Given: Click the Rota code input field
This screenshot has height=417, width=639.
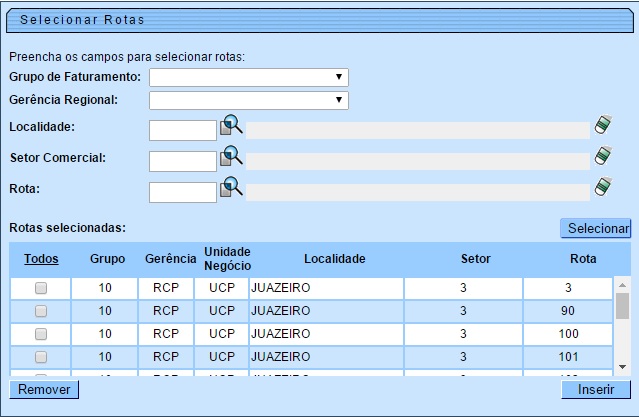Looking at the screenshot, I should [x=183, y=192].
